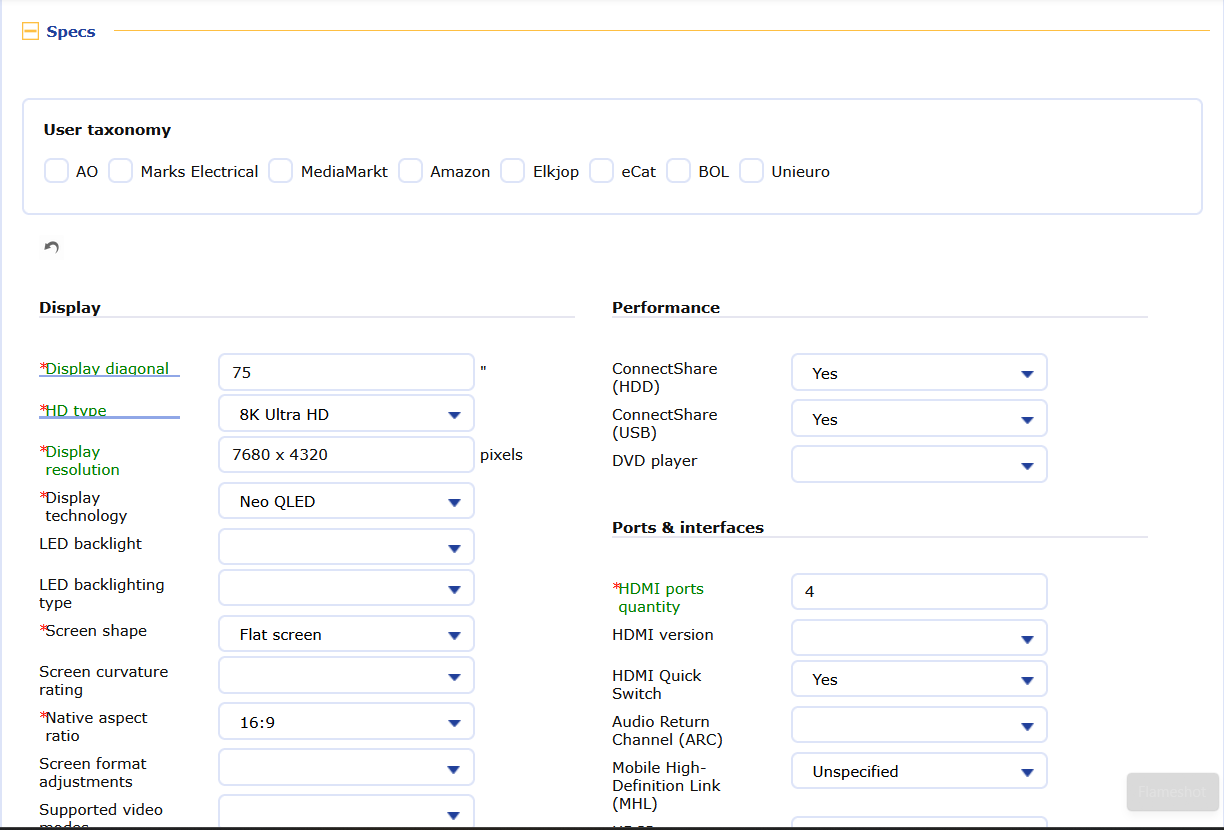This screenshot has width=1224, height=830.
Task: Expand the LED backlight dropdown
Action: click(x=346, y=547)
